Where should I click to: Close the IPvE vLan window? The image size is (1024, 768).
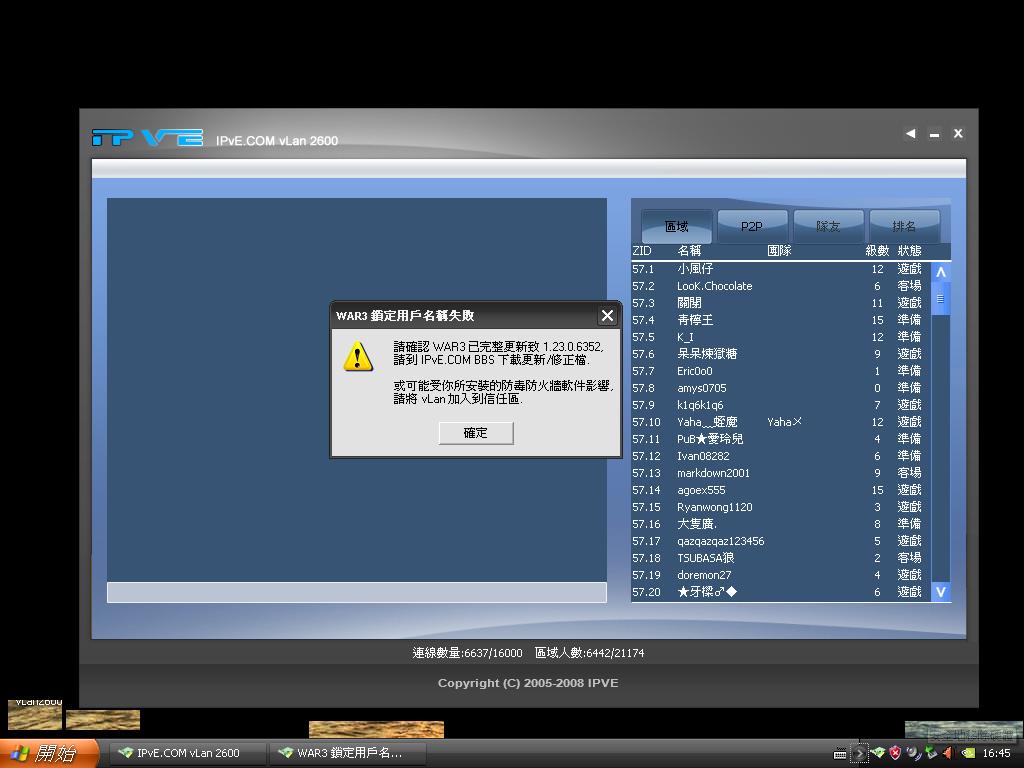point(958,133)
